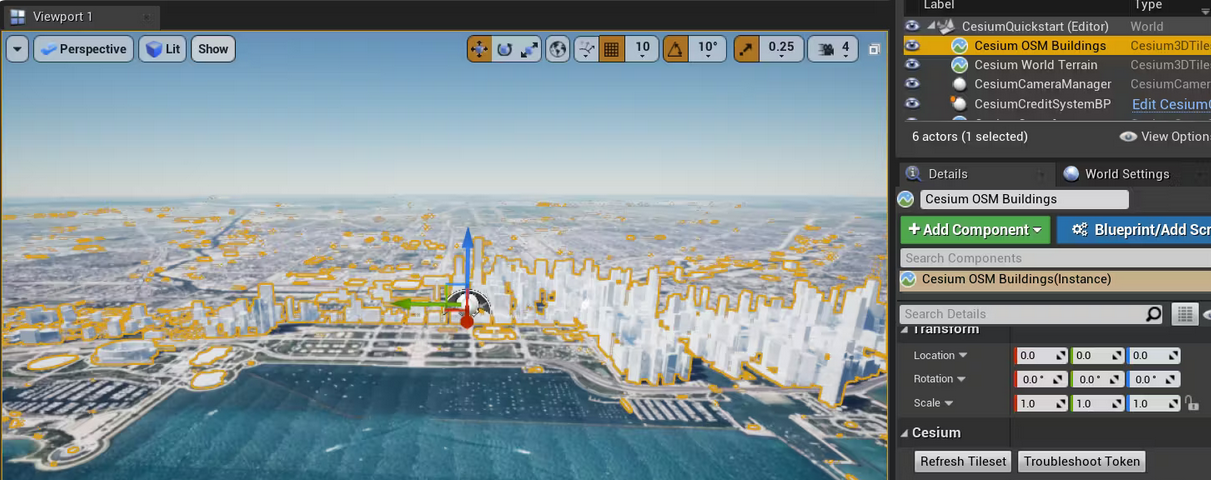Image resolution: width=1211 pixels, height=480 pixels.
Task: Open the Show menu in viewport
Action: tap(213, 49)
